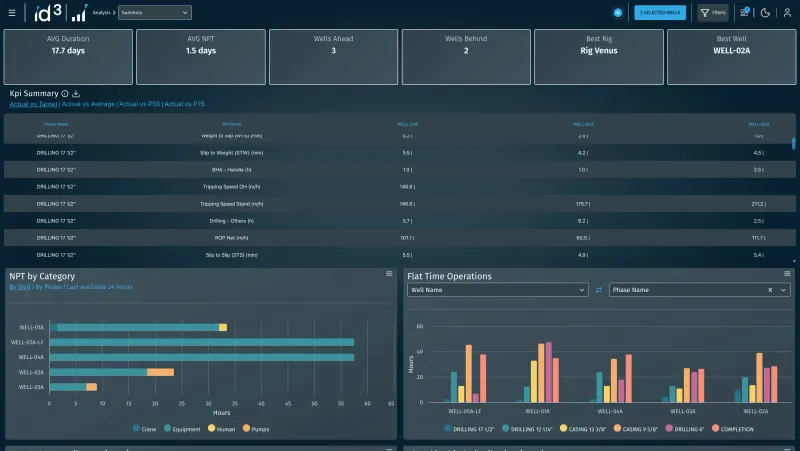Select By Well NPT view

[20, 287]
